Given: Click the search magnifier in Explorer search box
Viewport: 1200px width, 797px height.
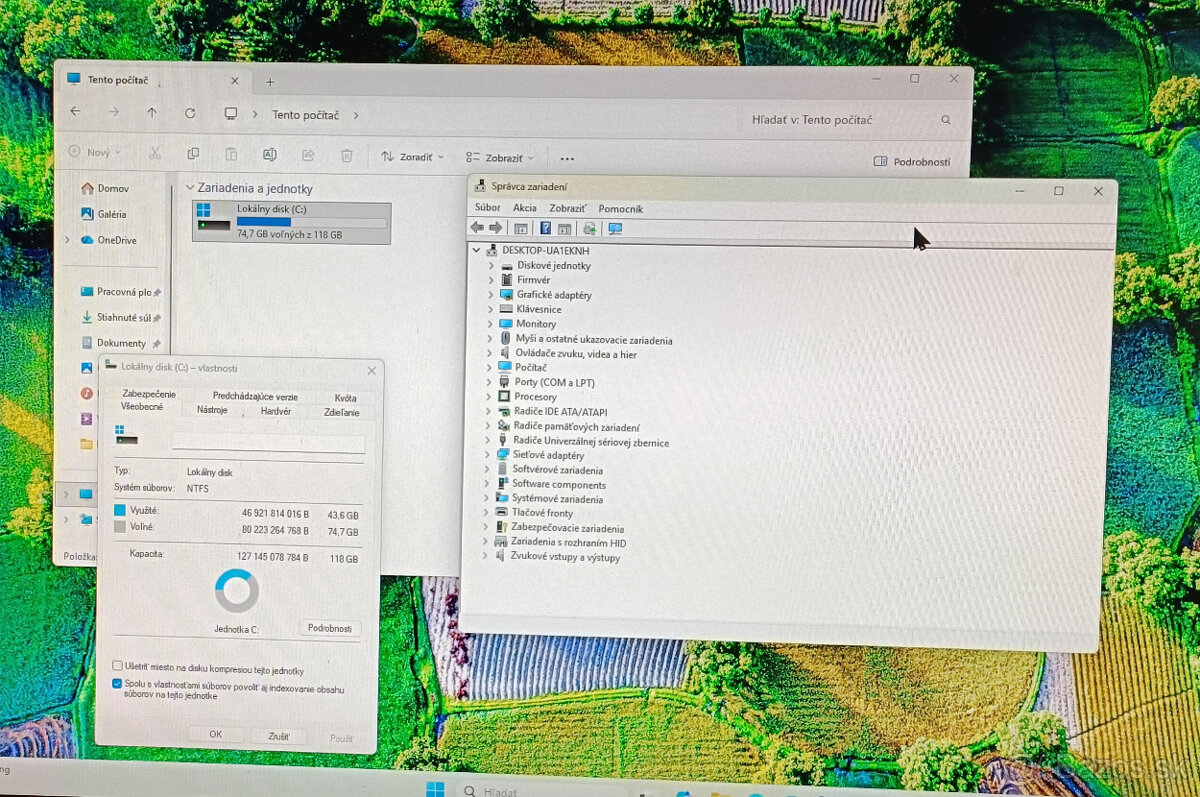Looking at the screenshot, I should 946,120.
